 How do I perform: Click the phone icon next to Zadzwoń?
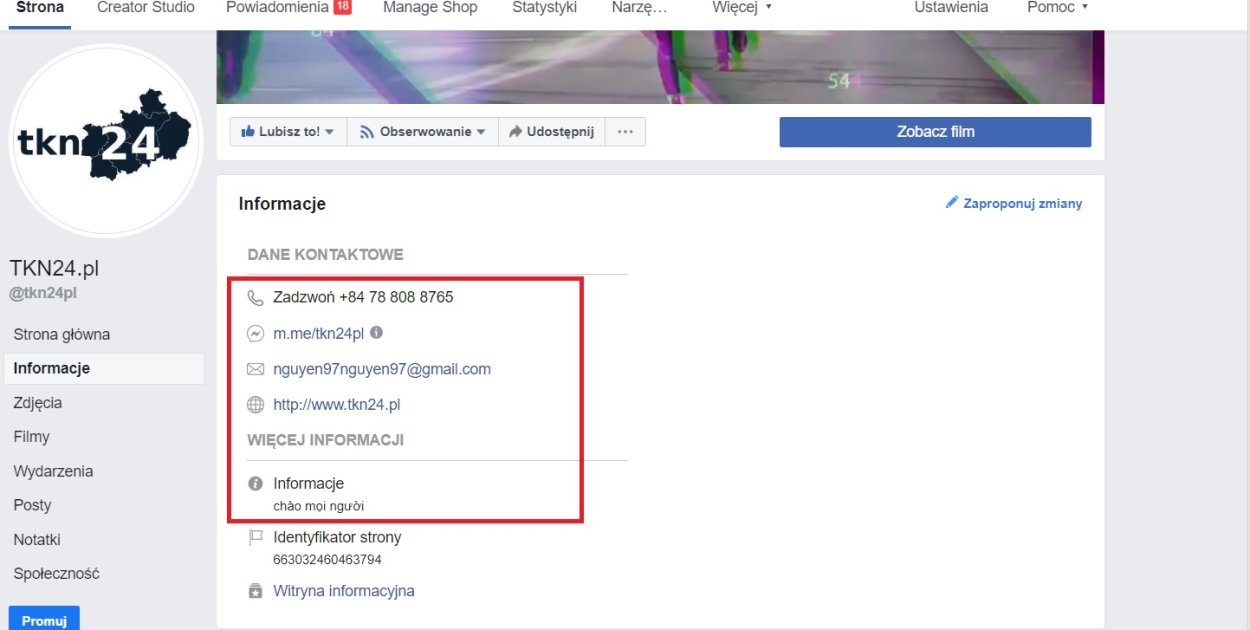point(255,298)
